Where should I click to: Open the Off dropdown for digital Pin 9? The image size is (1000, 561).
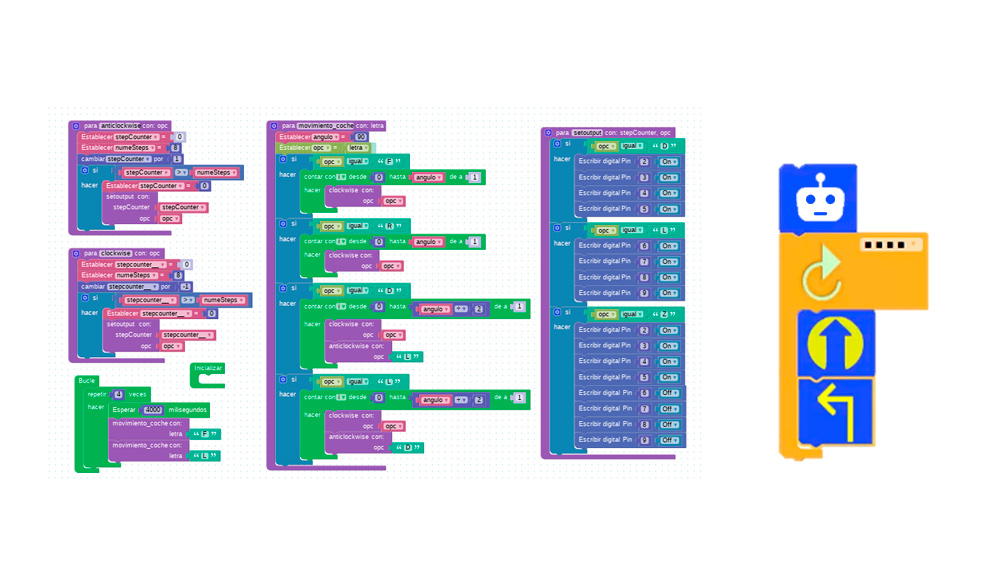670,440
